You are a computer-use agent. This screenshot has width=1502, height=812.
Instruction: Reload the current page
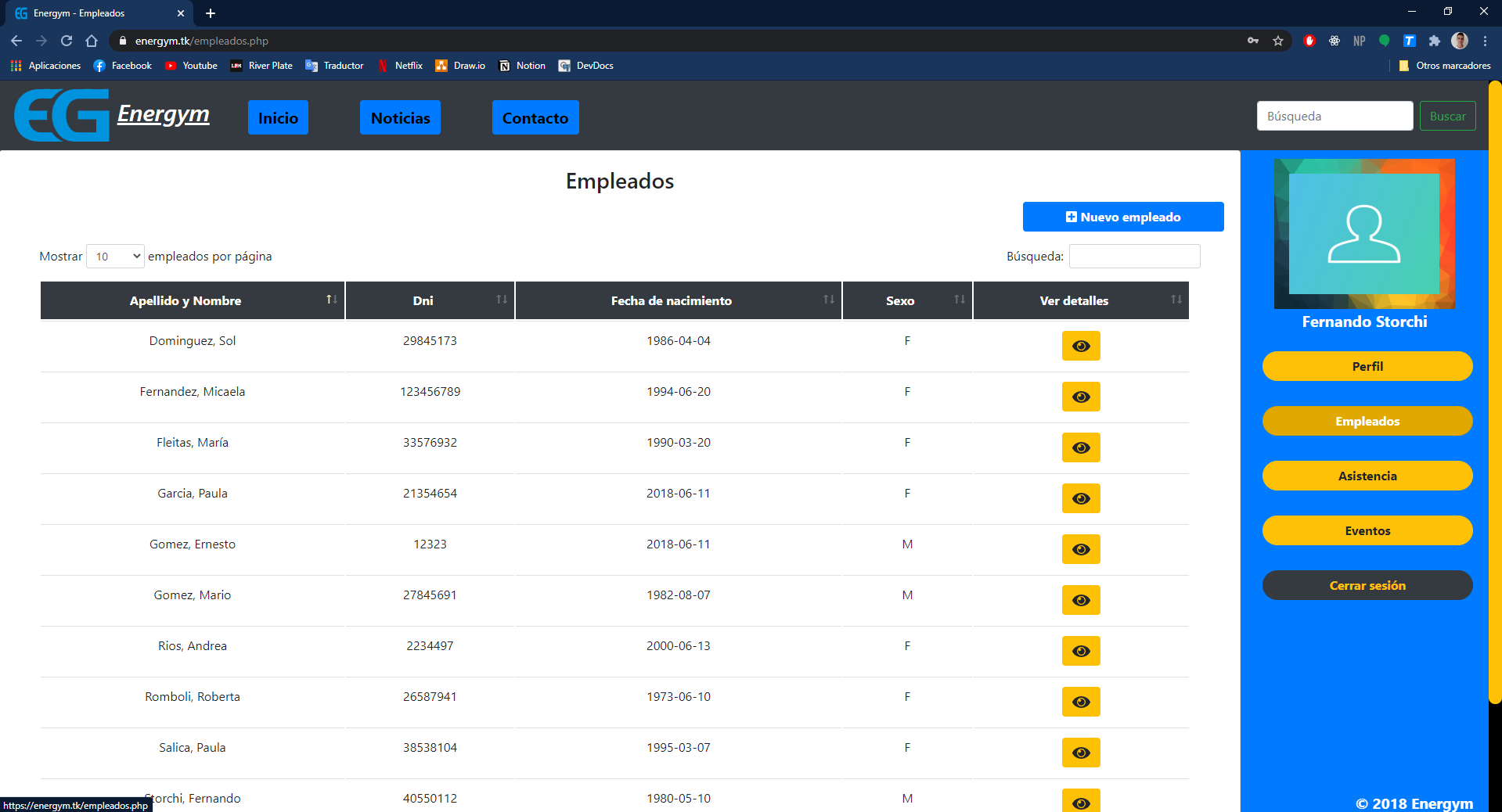67,41
